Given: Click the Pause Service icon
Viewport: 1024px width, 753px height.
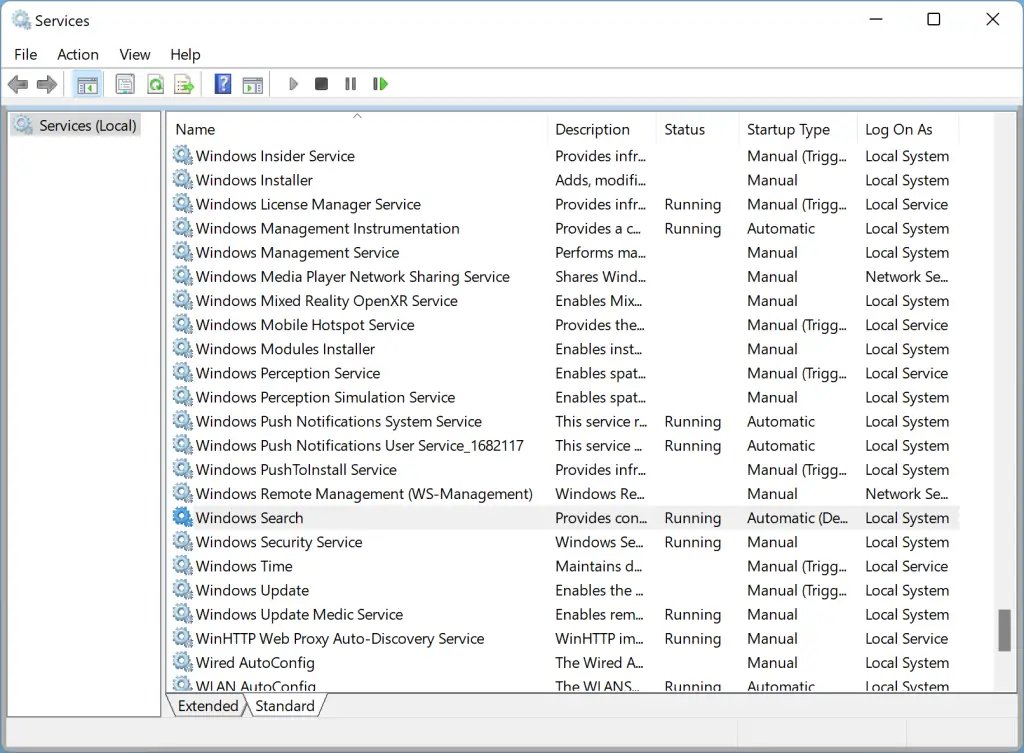Looking at the screenshot, I should pyautogui.click(x=351, y=84).
